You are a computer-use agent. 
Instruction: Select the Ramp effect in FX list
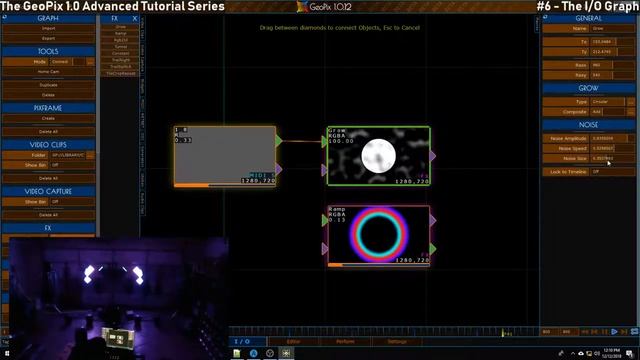(x=120, y=33)
